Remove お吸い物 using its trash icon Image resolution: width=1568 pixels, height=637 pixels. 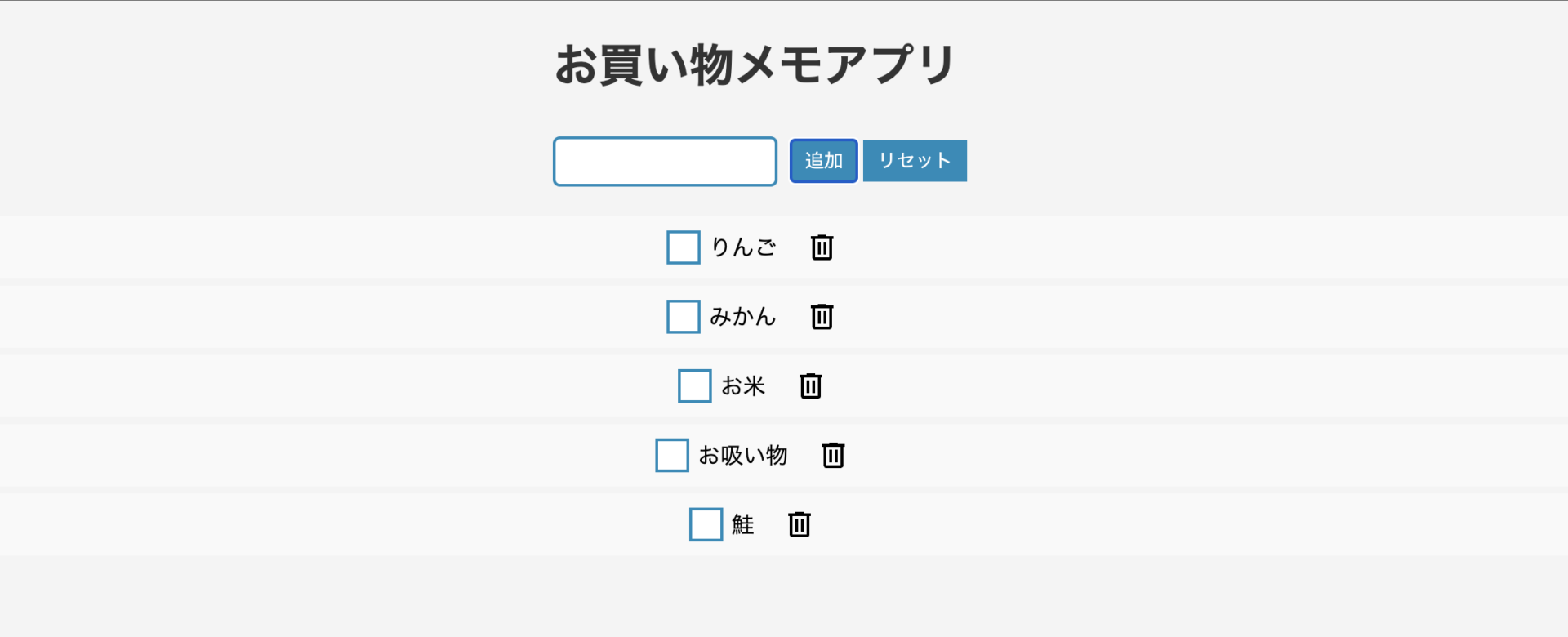point(833,455)
